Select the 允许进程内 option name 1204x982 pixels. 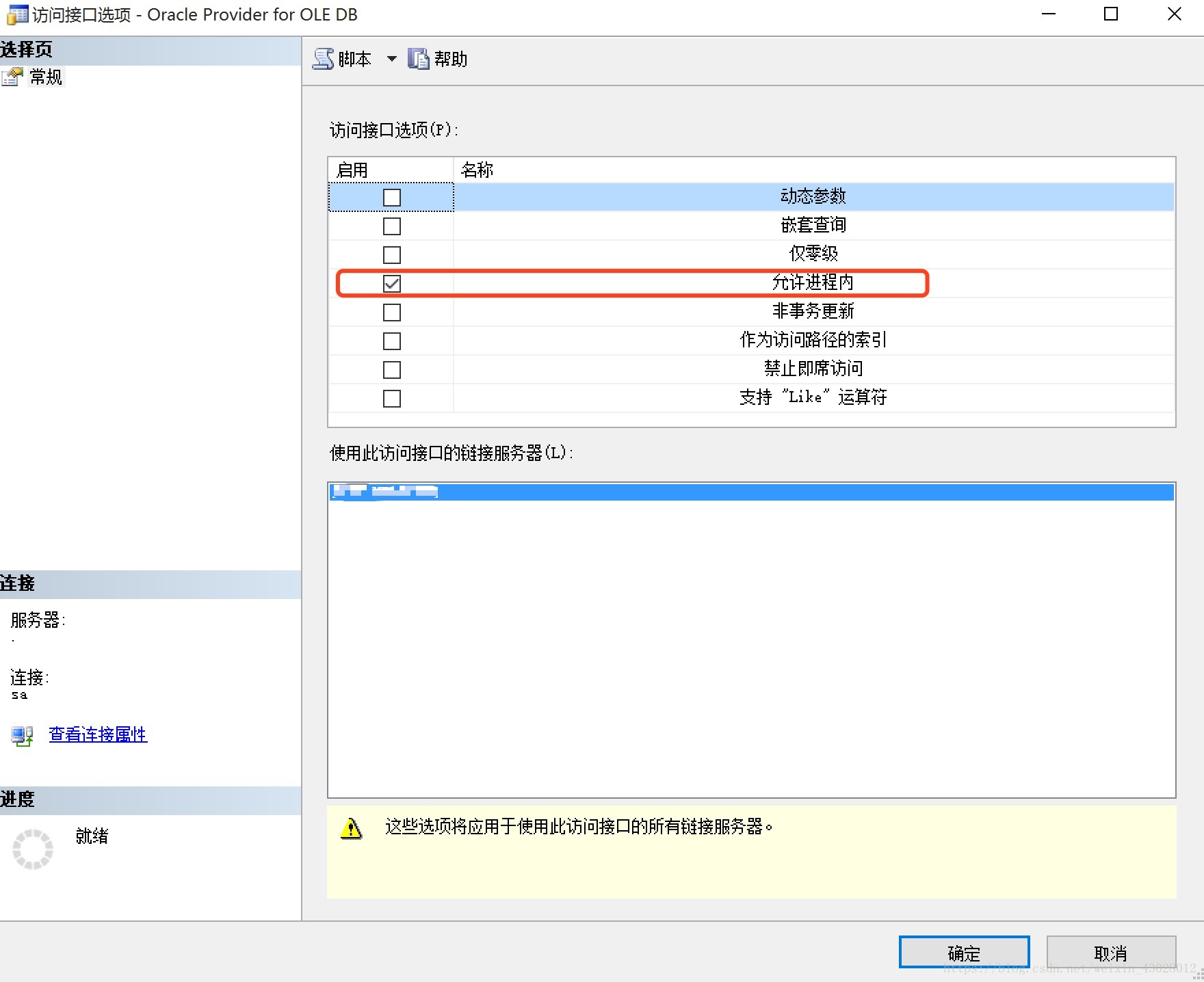(813, 282)
